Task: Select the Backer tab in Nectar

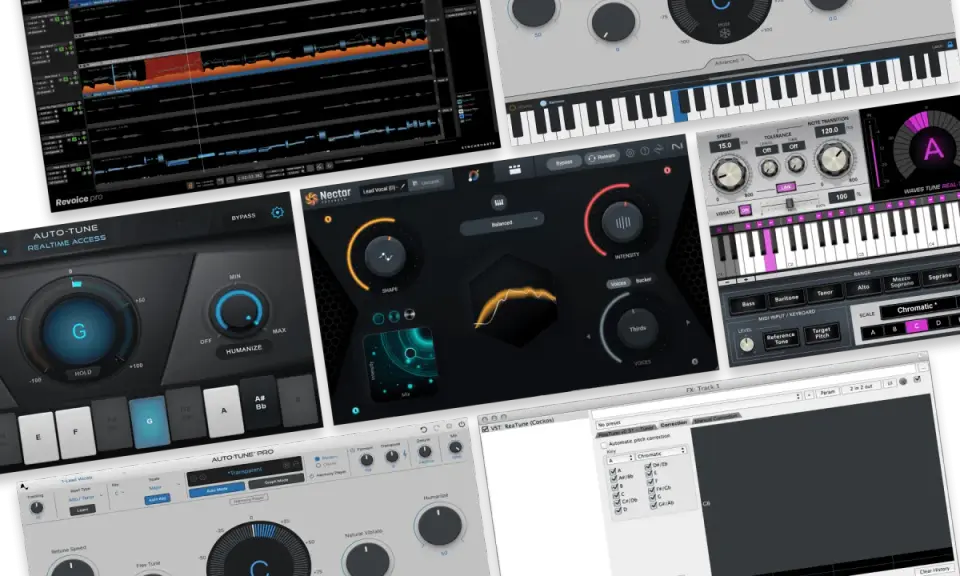Action: [643, 280]
